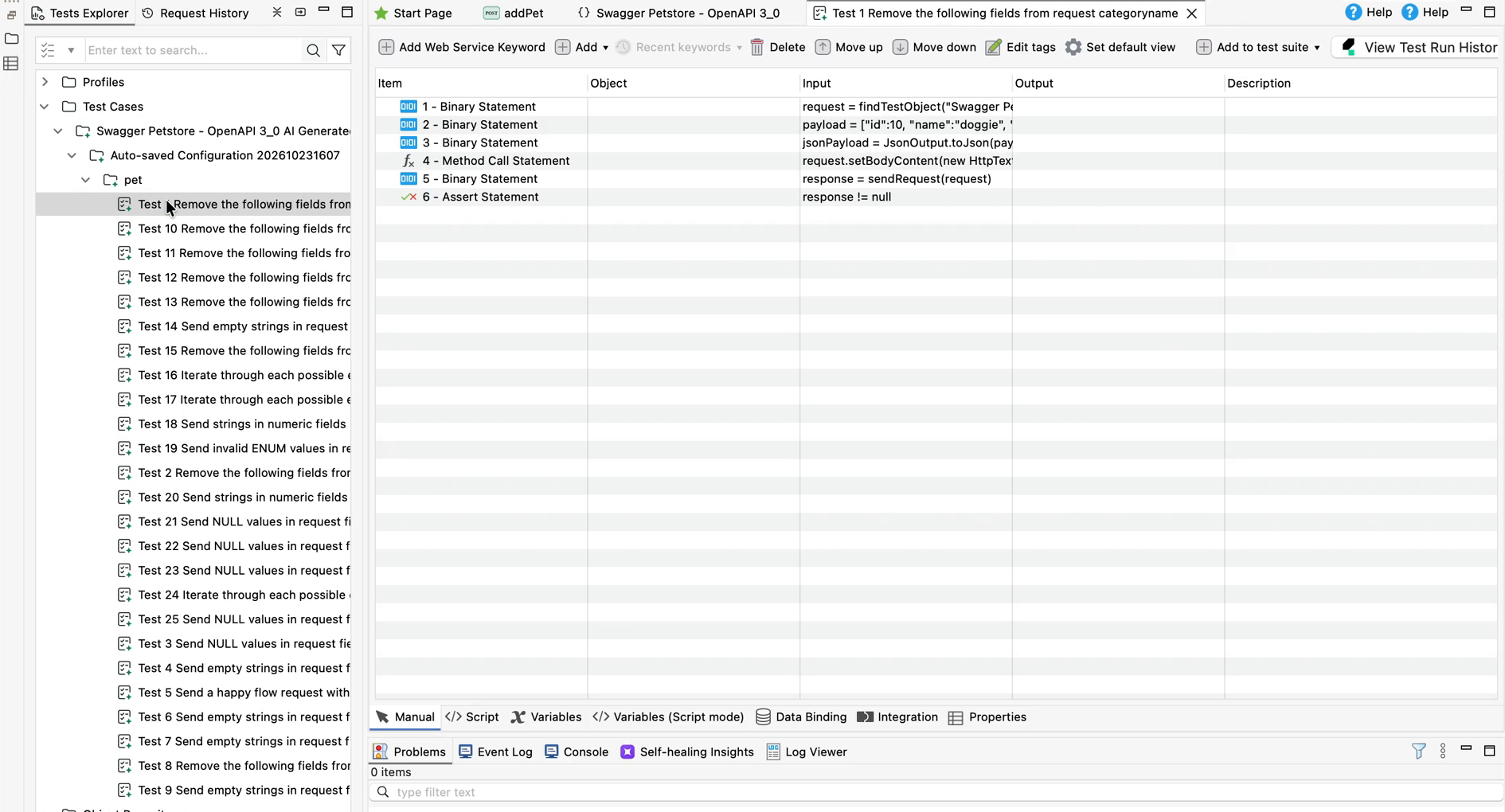Screen dimensions: 1505x812
Task: Click the Problems panel three-dot menu icon
Action: [x=1443, y=751]
